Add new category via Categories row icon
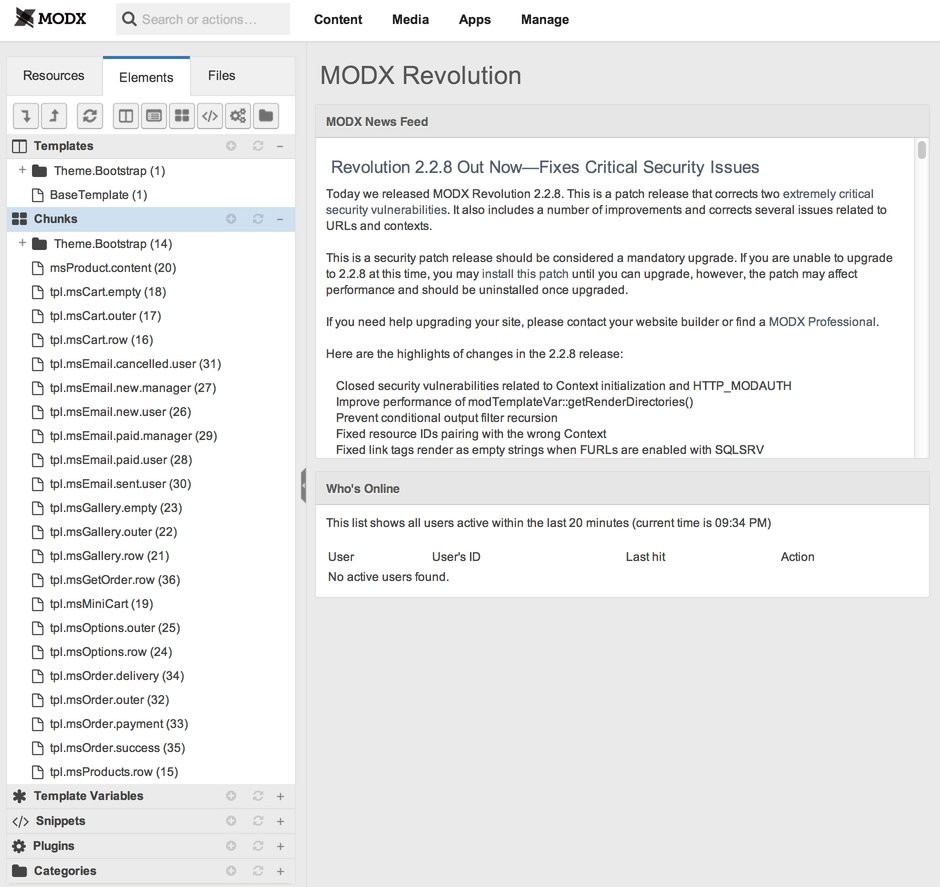Screen dimensions: 940x887 (231, 871)
